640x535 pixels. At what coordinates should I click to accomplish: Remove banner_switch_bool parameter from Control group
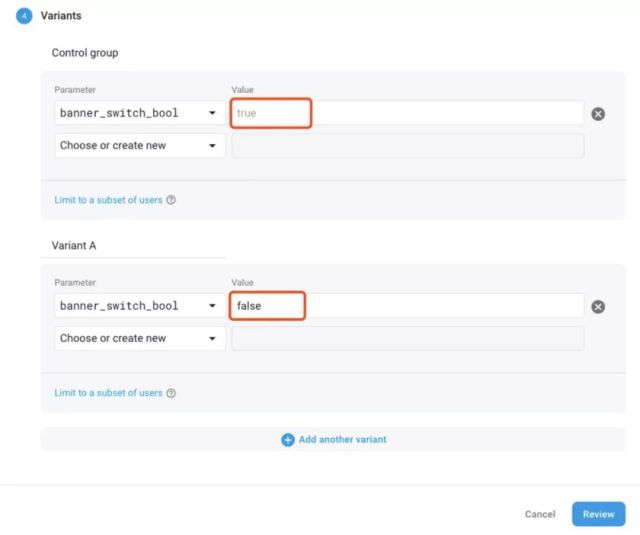pos(598,114)
